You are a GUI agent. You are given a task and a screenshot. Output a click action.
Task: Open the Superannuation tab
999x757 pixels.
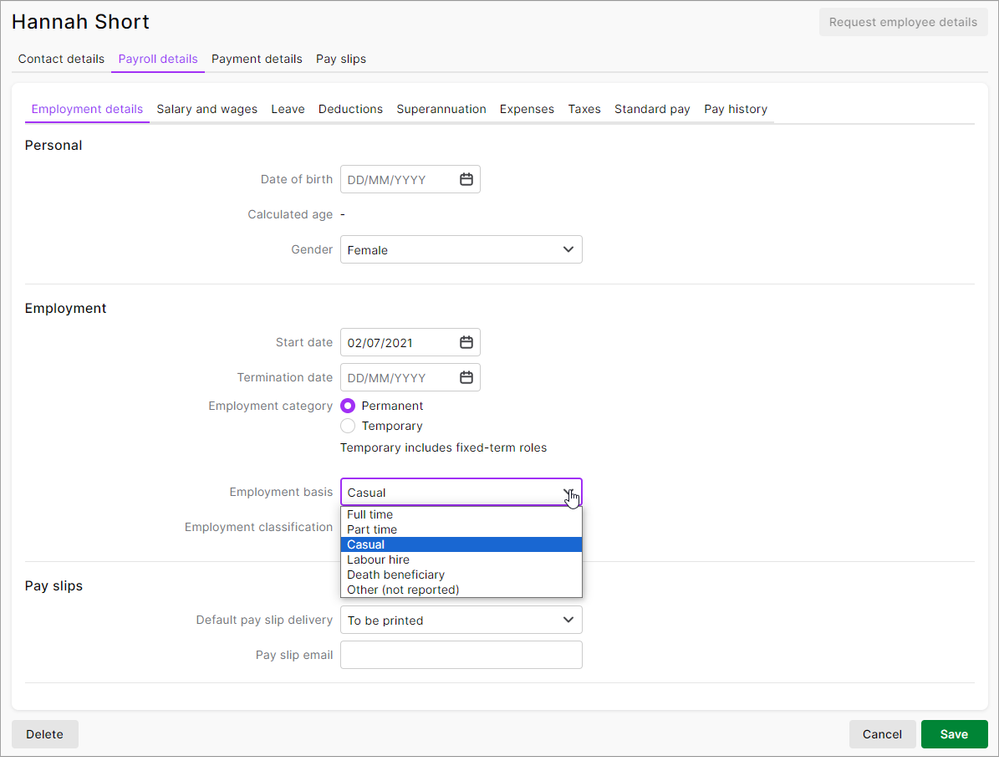tap(441, 109)
